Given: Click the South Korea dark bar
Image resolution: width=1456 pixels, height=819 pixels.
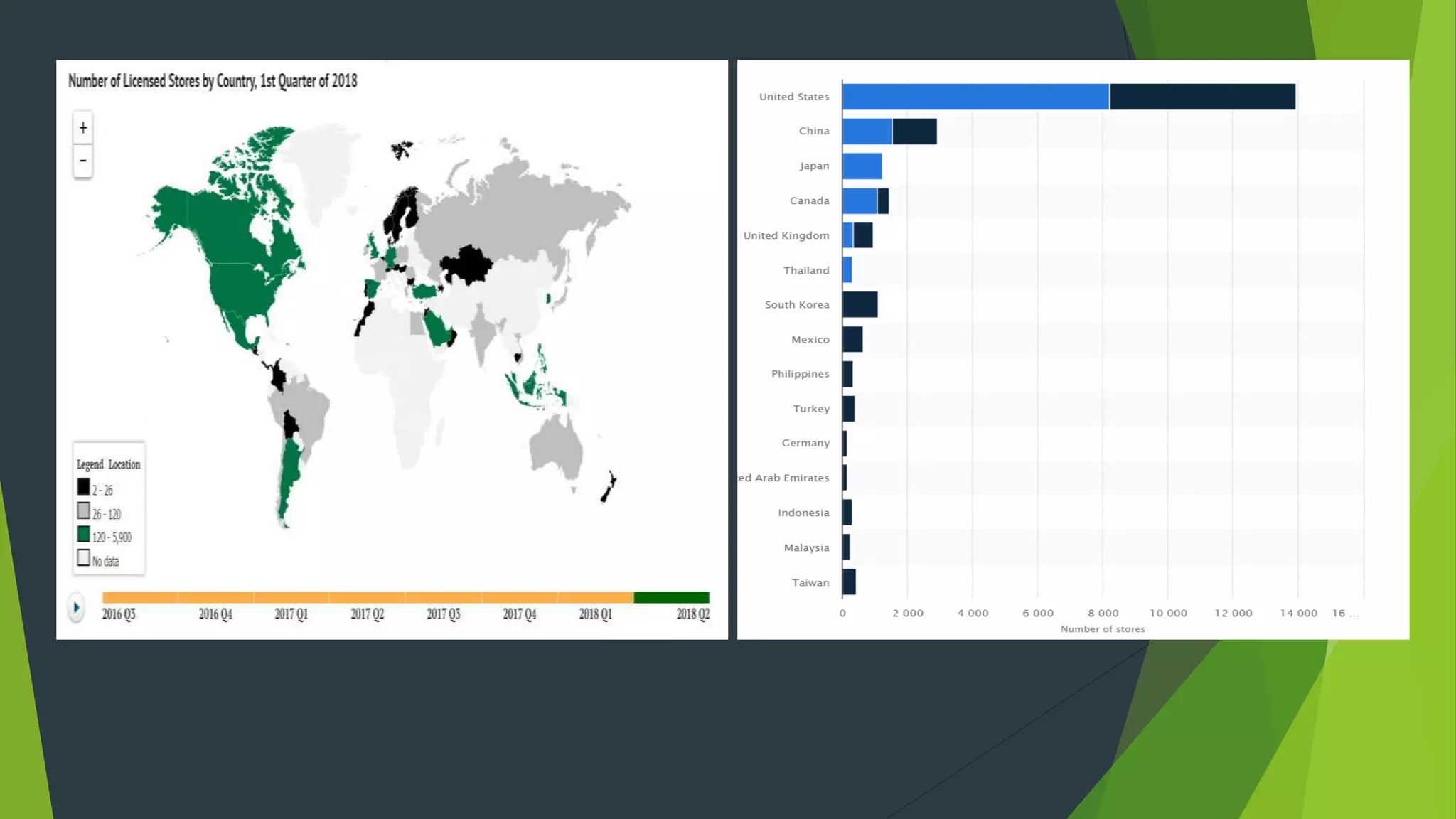Looking at the screenshot, I should tap(860, 304).
